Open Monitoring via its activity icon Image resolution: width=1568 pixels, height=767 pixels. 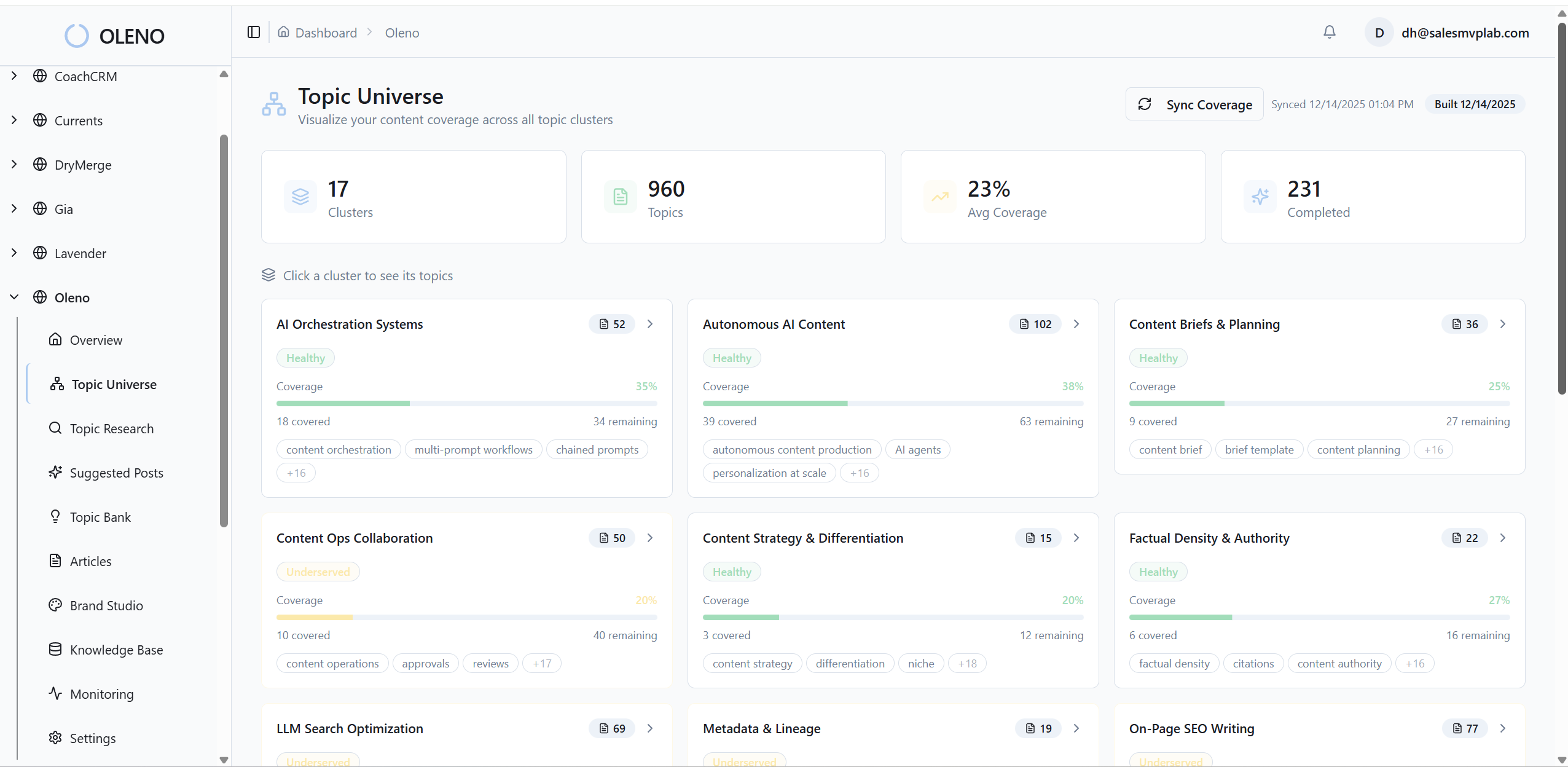coord(56,694)
